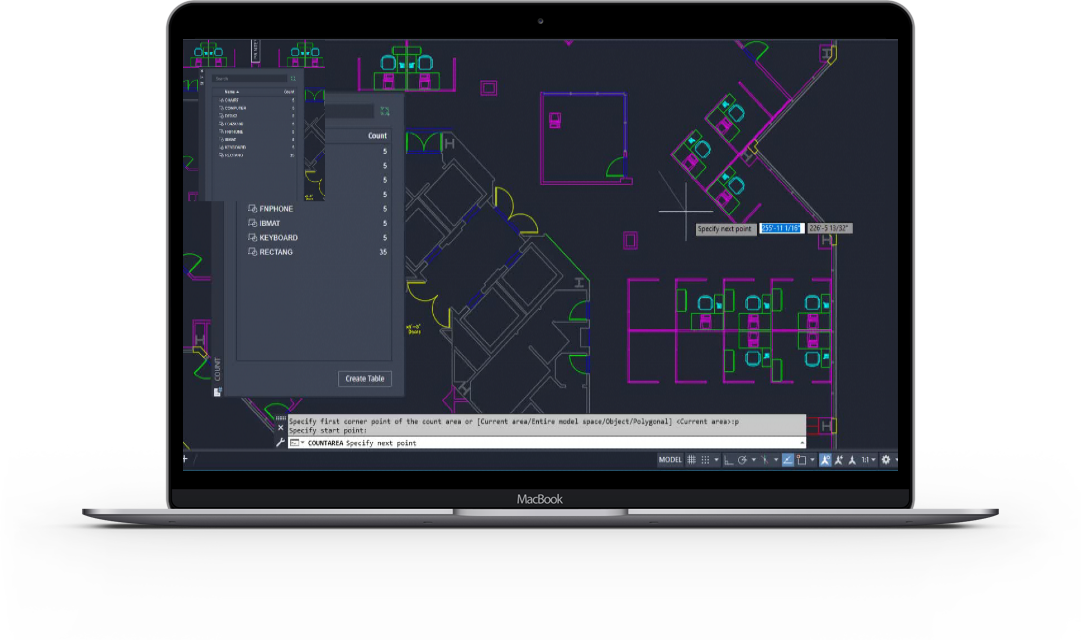Viewport: 1081px width, 640px height.
Task: Toggle highlighted annotation visibility icon
Action: [825, 460]
